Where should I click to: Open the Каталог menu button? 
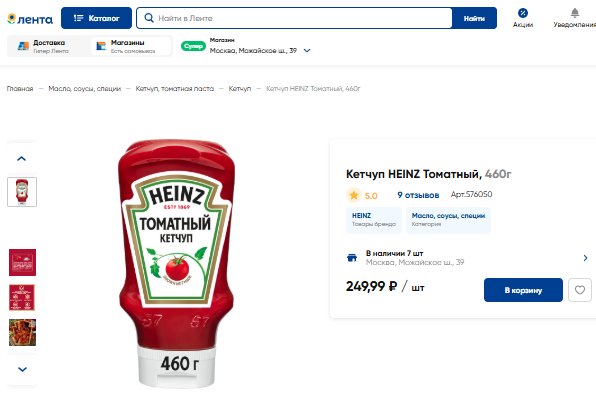[x=96, y=18]
